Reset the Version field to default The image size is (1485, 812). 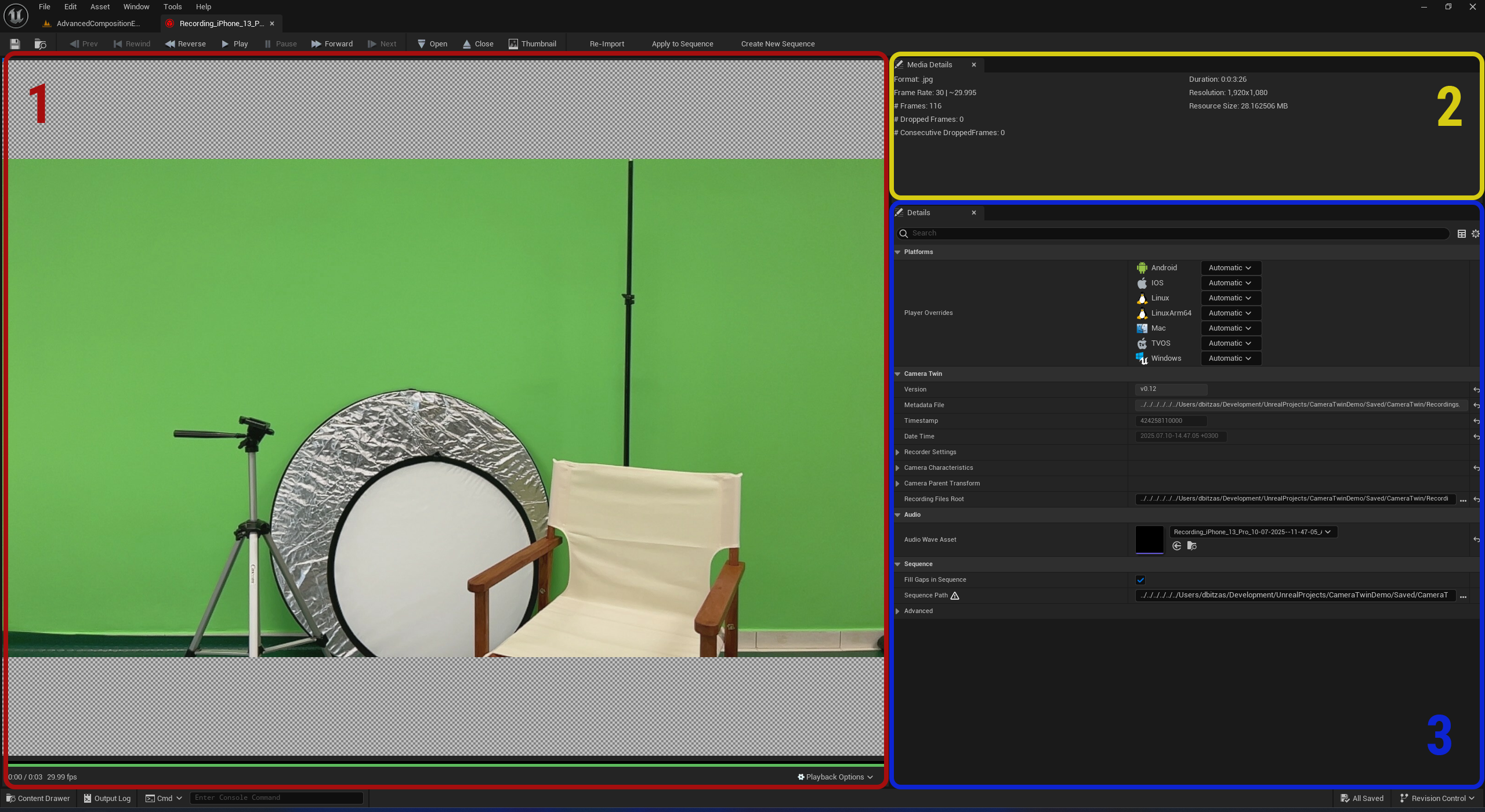[1476, 390]
